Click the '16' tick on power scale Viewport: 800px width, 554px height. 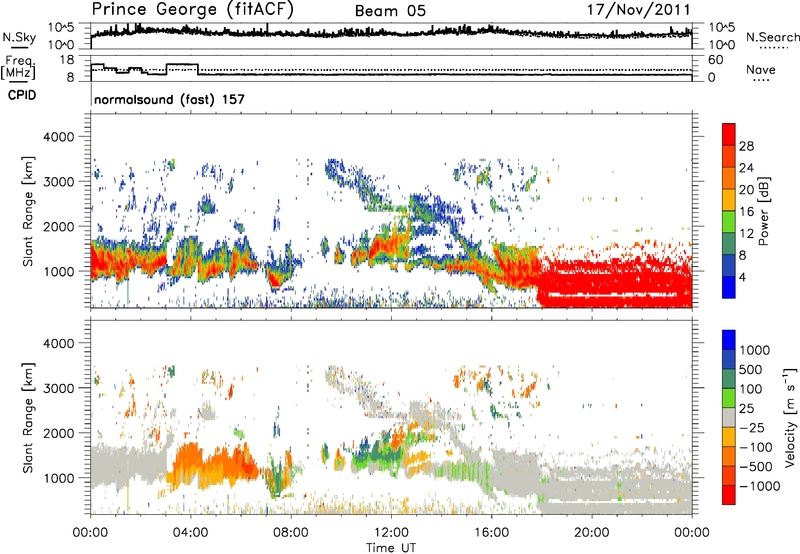(746, 212)
